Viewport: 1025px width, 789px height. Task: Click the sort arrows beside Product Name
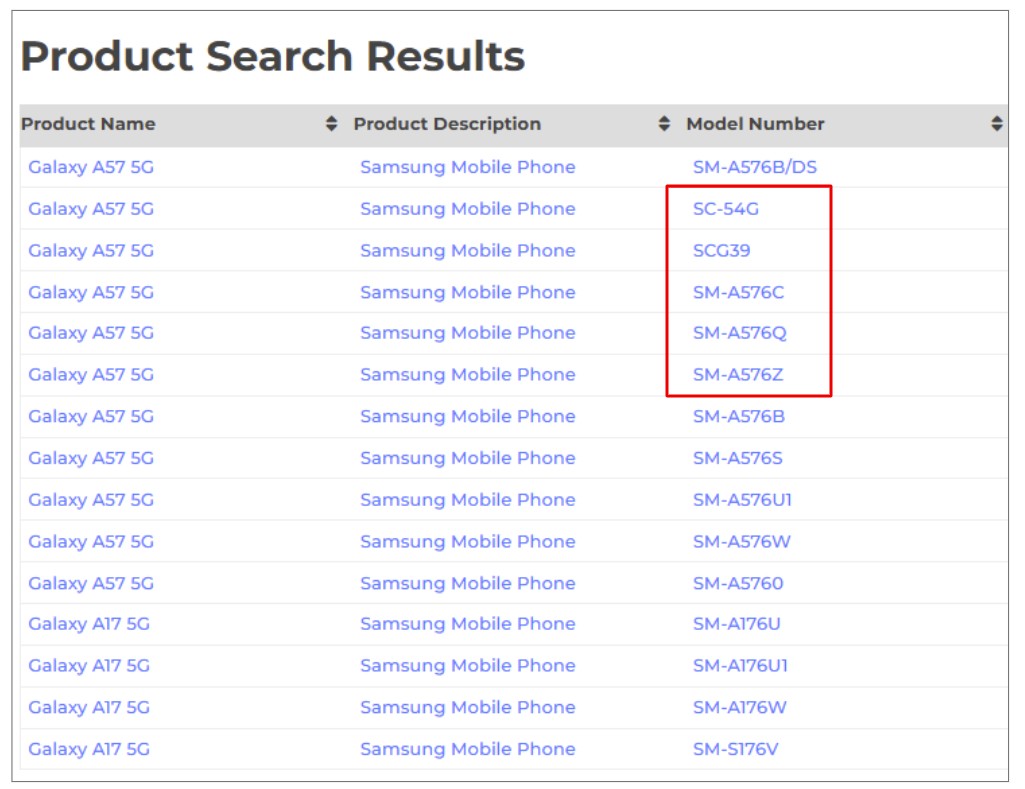point(332,124)
